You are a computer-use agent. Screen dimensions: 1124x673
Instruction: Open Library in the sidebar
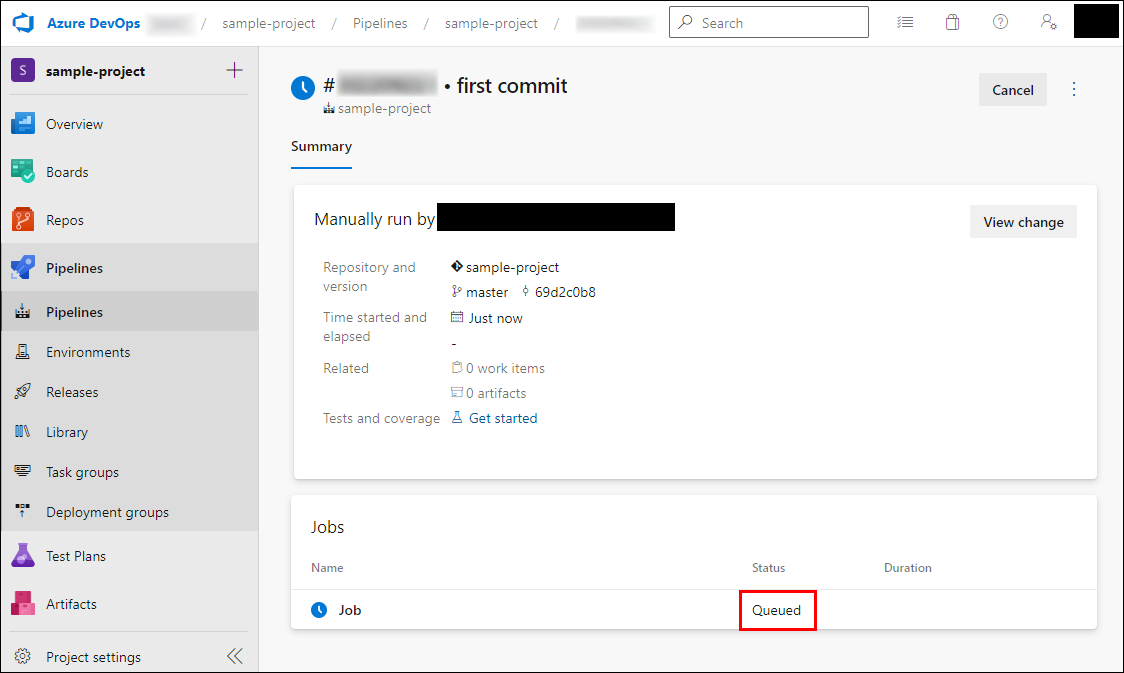(x=67, y=432)
